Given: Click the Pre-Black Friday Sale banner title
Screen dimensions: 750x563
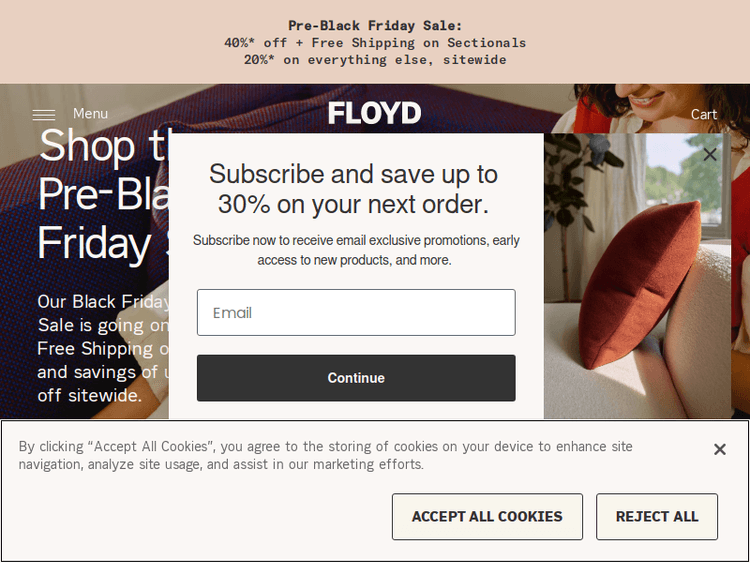Looking at the screenshot, I should point(375,26).
